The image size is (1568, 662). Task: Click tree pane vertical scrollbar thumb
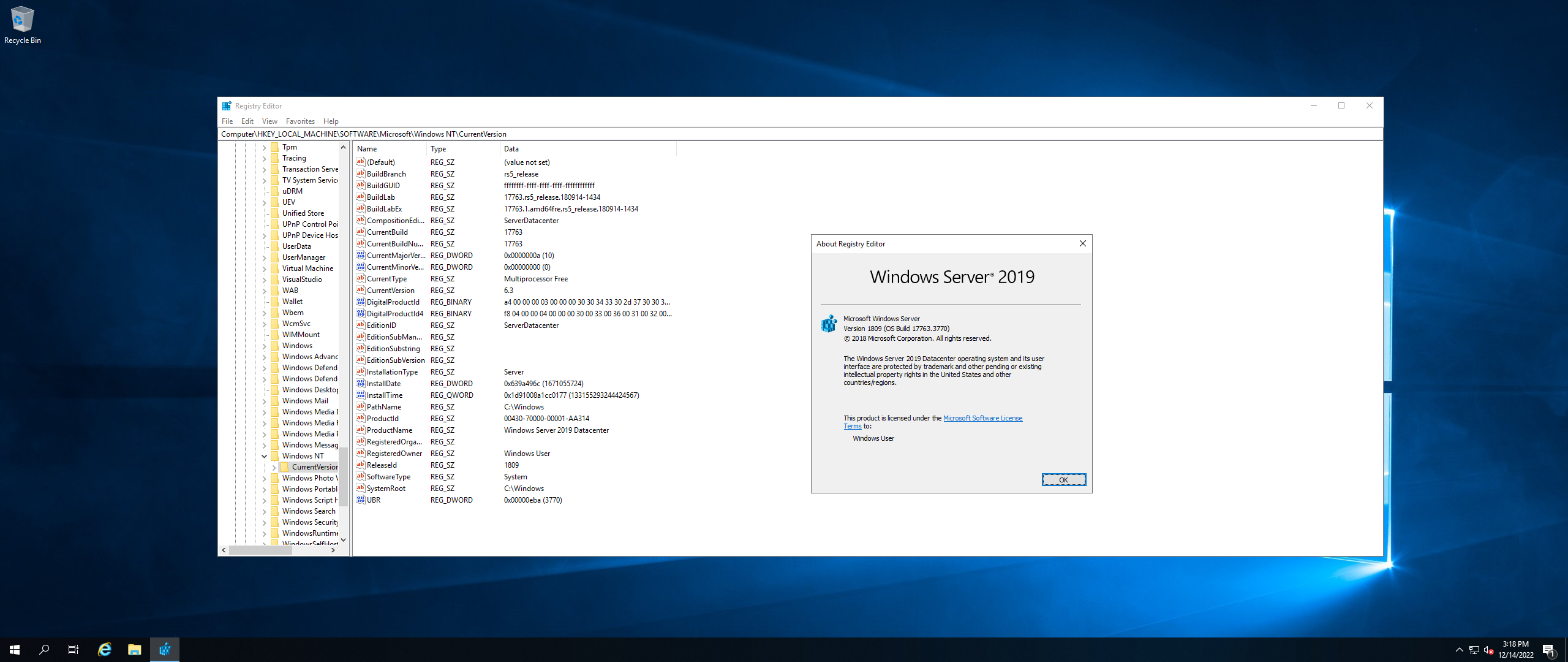tap(344, 477)
